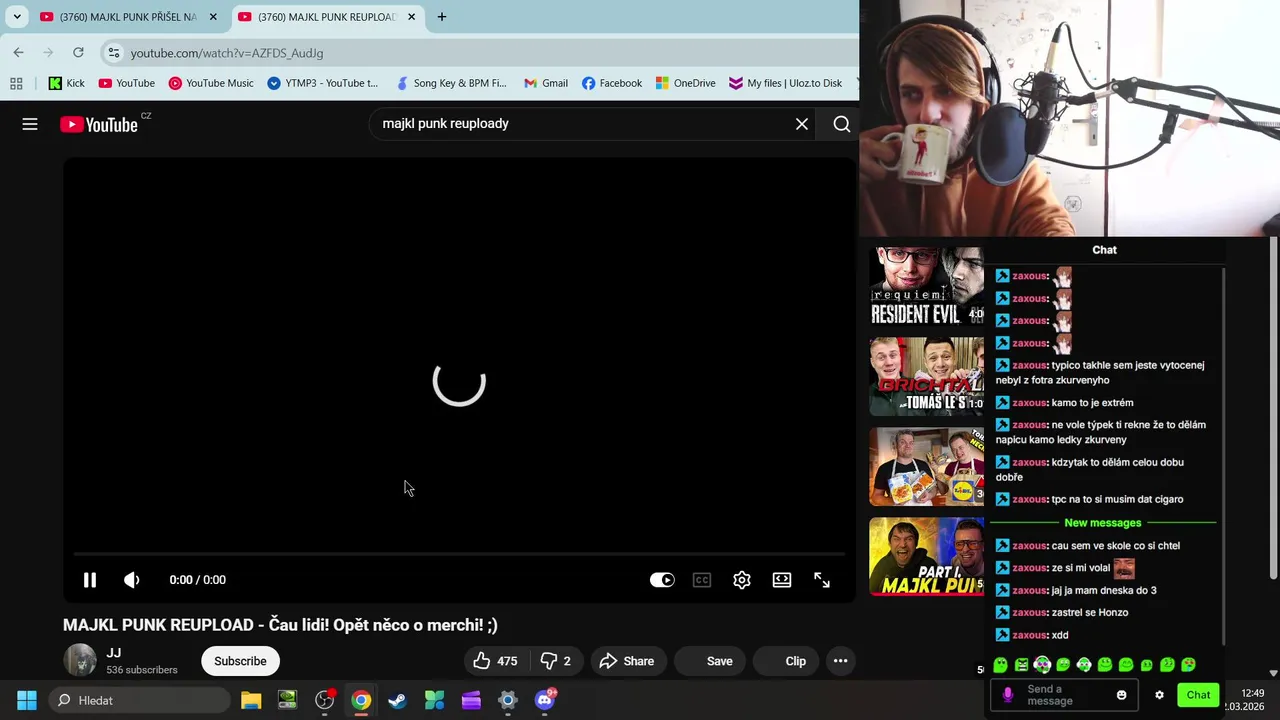
Task: Open the Lidl cooking suggested video thumbnail
Action: [x=927, y=466]
